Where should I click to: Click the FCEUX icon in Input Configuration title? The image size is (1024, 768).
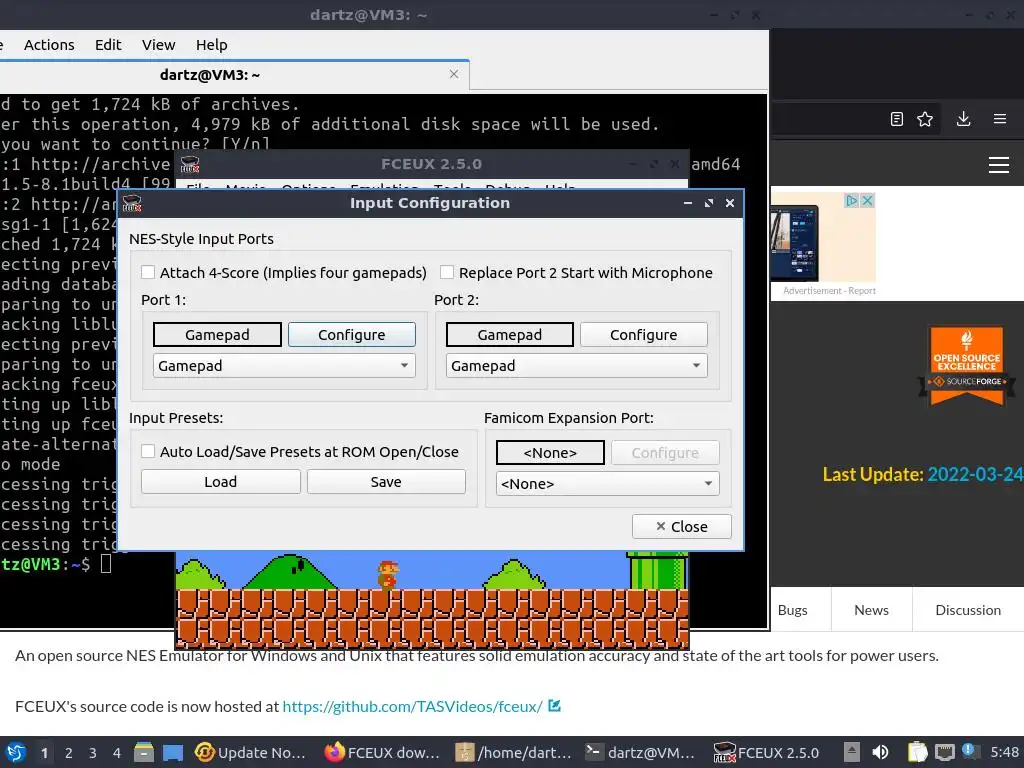(x=132, y=203)
